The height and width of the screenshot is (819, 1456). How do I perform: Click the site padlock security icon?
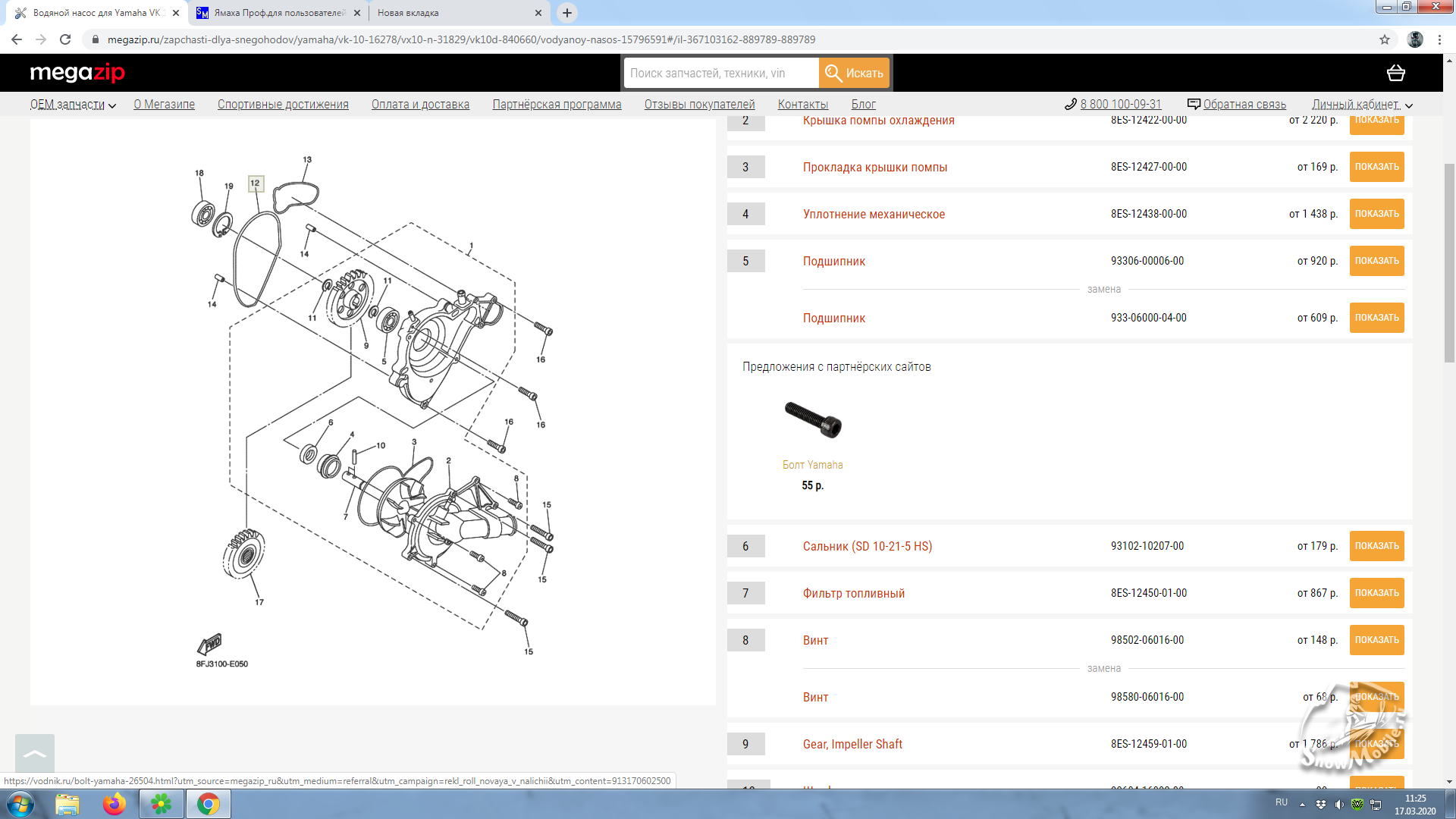[x=96, y=39]
